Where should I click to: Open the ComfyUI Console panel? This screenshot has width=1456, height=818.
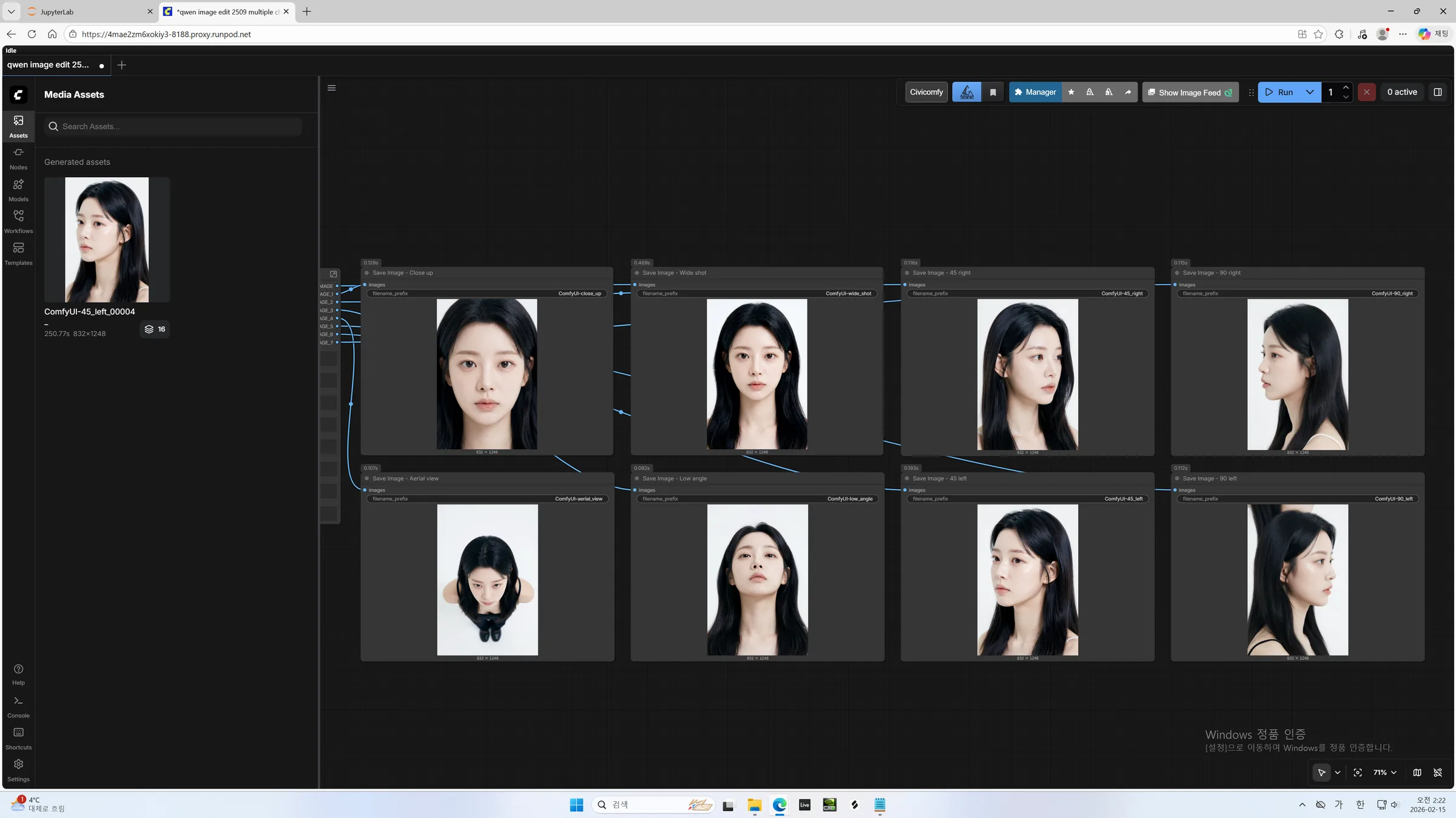point(18,705)
